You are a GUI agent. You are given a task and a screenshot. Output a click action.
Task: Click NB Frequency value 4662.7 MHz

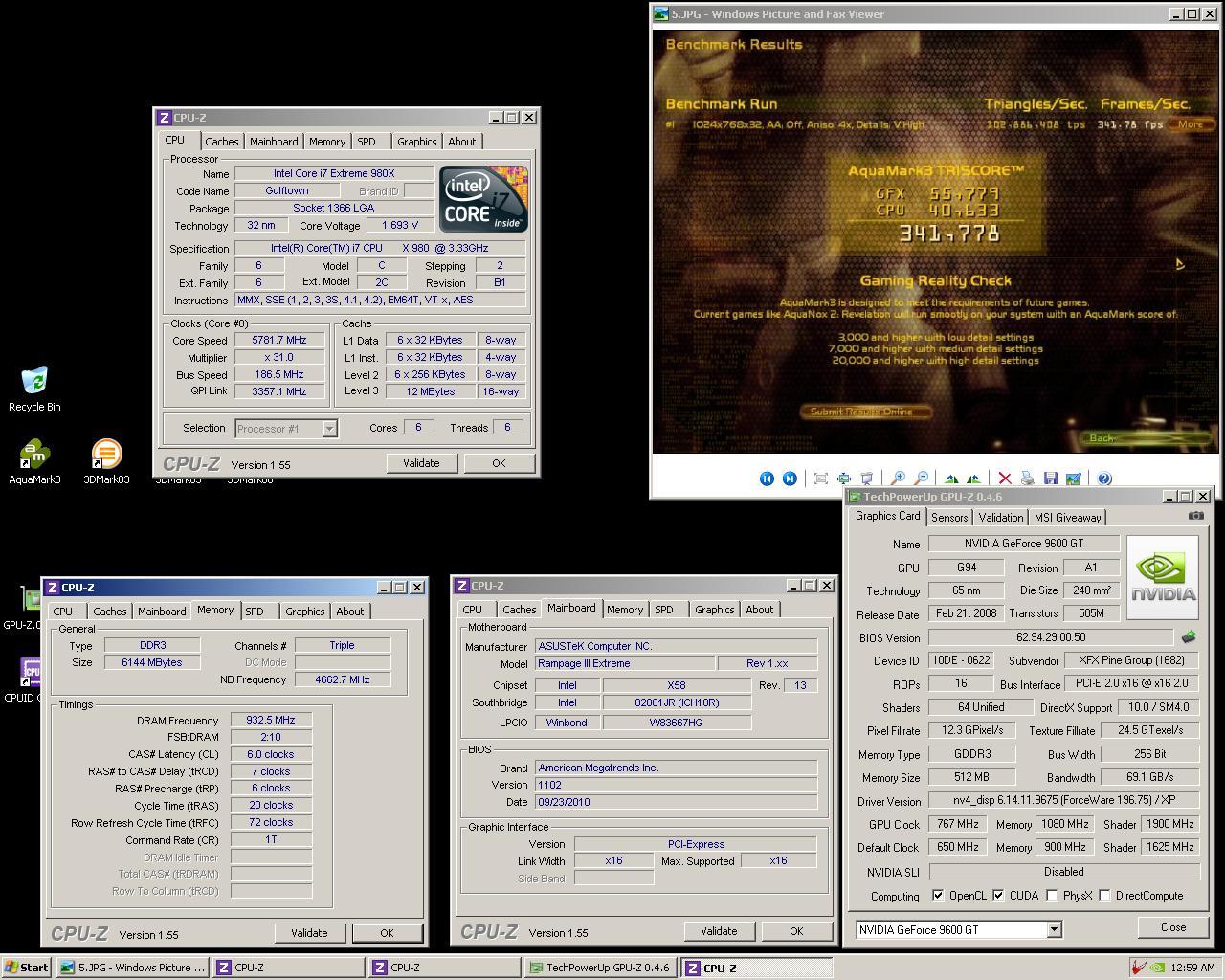(x=343, y=679)
